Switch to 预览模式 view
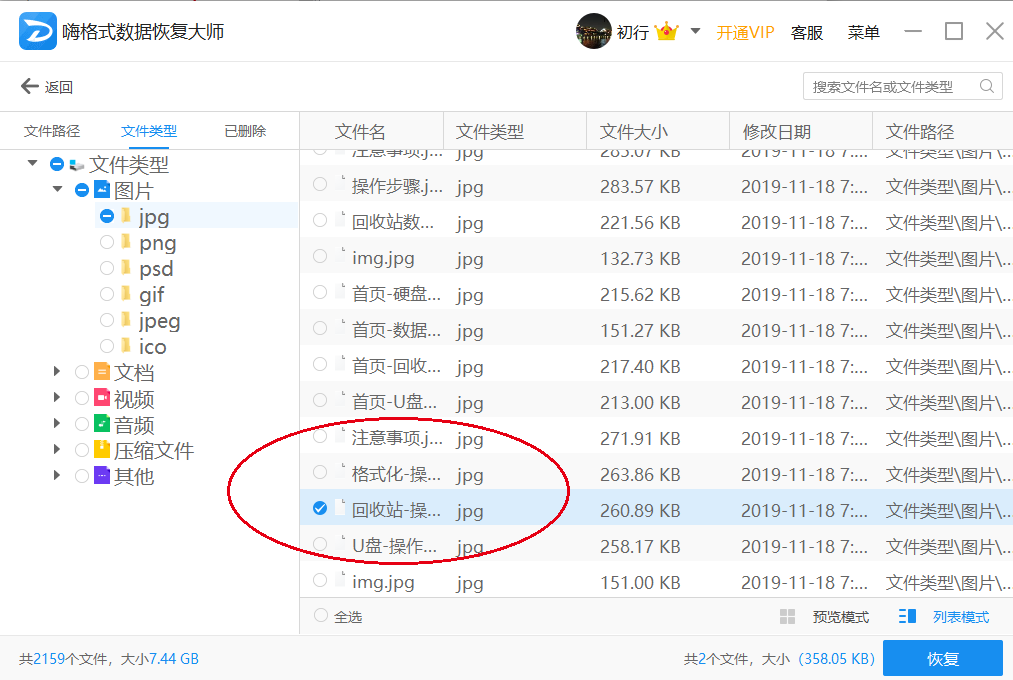Image resolution: width=1013 pixels, height=680 pixels. pos(841,617)
